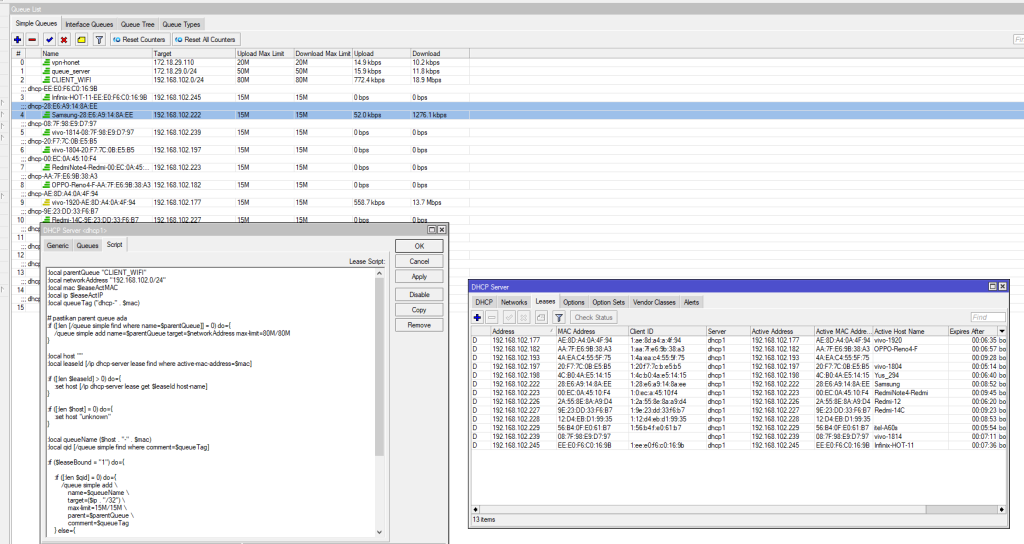Click enable checkmark icon in DHCP Server Leases toolbar

click(509, 317)
